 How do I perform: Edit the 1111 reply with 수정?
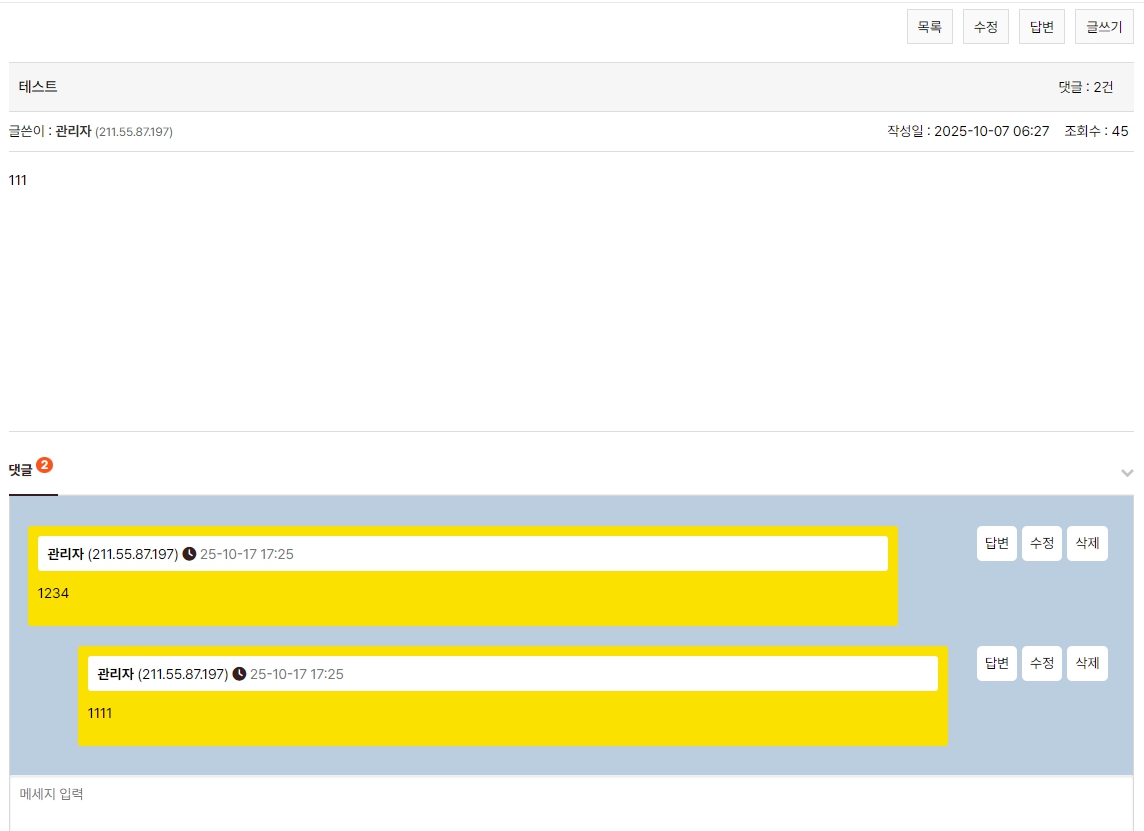pos(1041,663)
